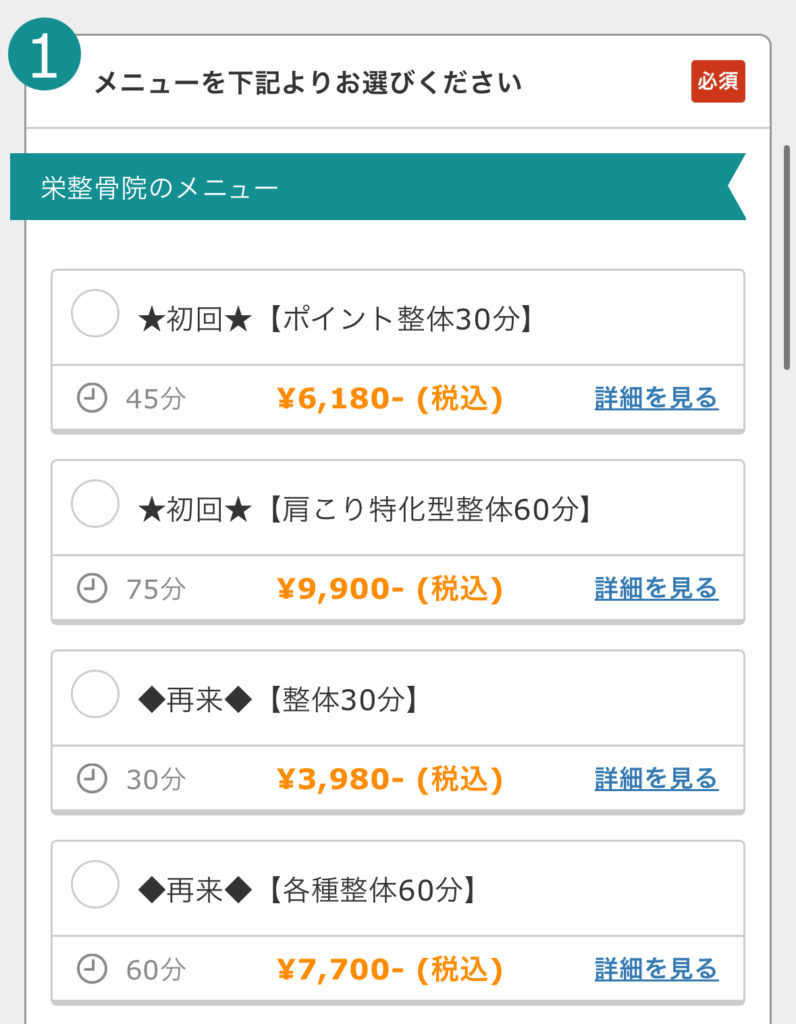Open 詳細を見る for the ¥6,180 menu

coord(656,398)
